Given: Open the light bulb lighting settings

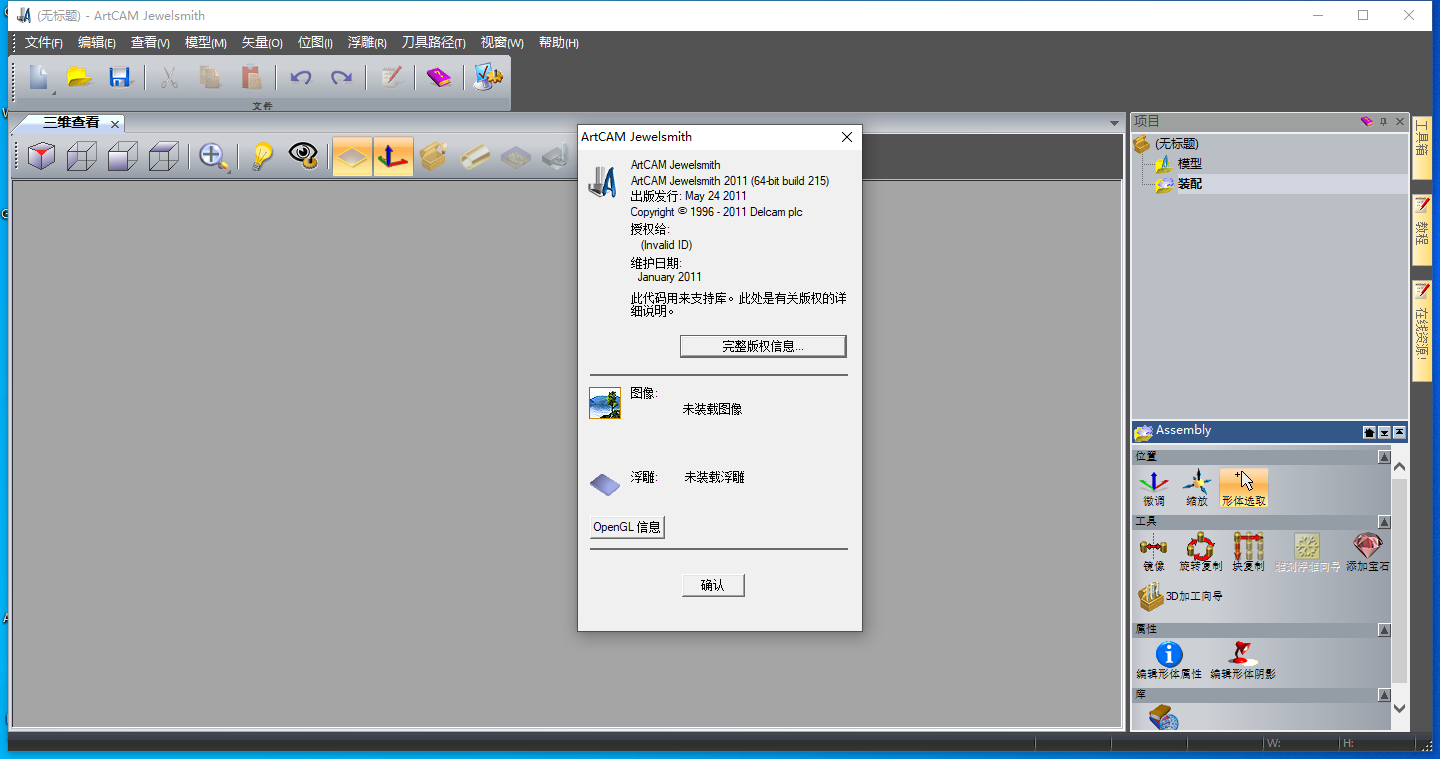Looking at the screenshot, I should (262, 156).
